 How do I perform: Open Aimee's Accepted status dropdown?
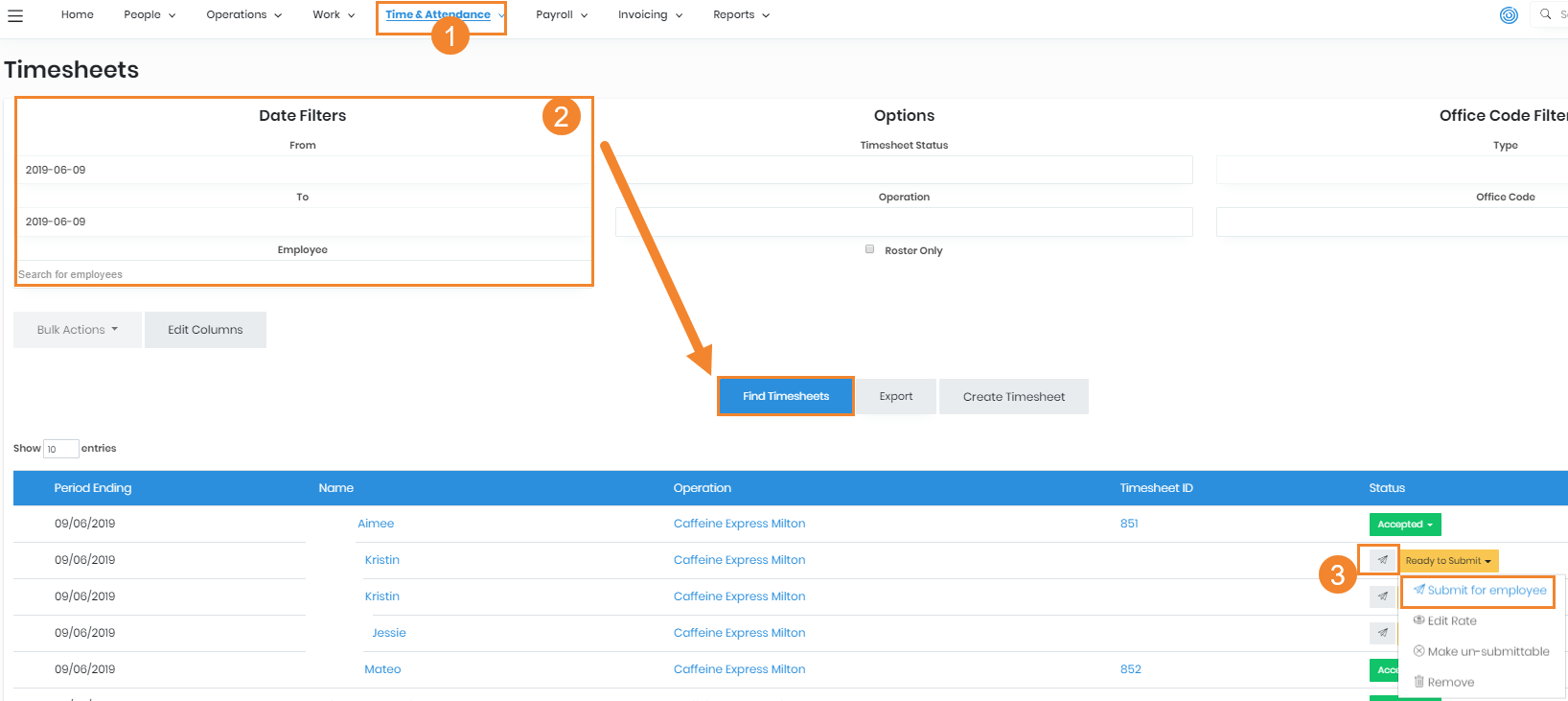(x=1404, y=525)
